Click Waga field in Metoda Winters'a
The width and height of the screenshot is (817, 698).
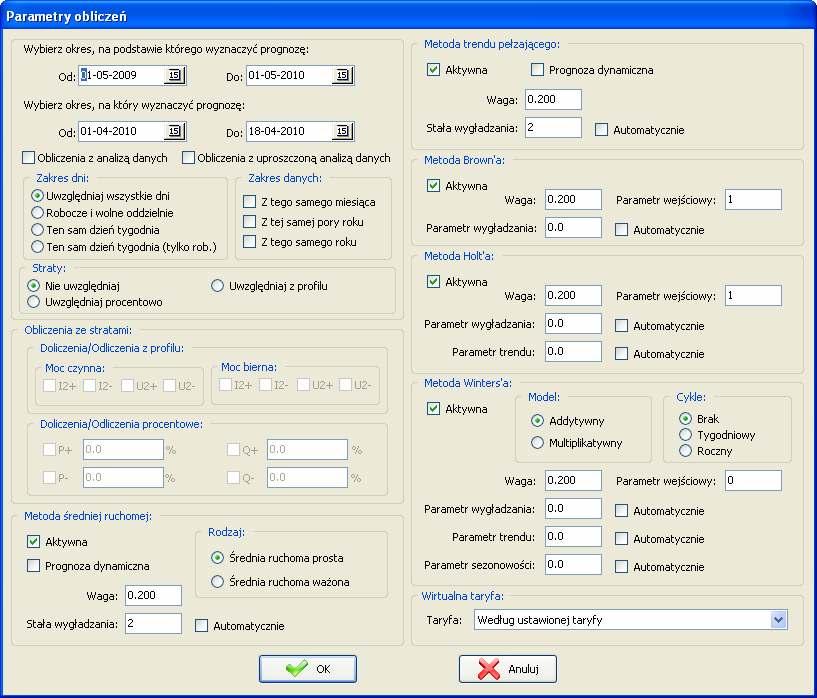(x=573, y=480)
